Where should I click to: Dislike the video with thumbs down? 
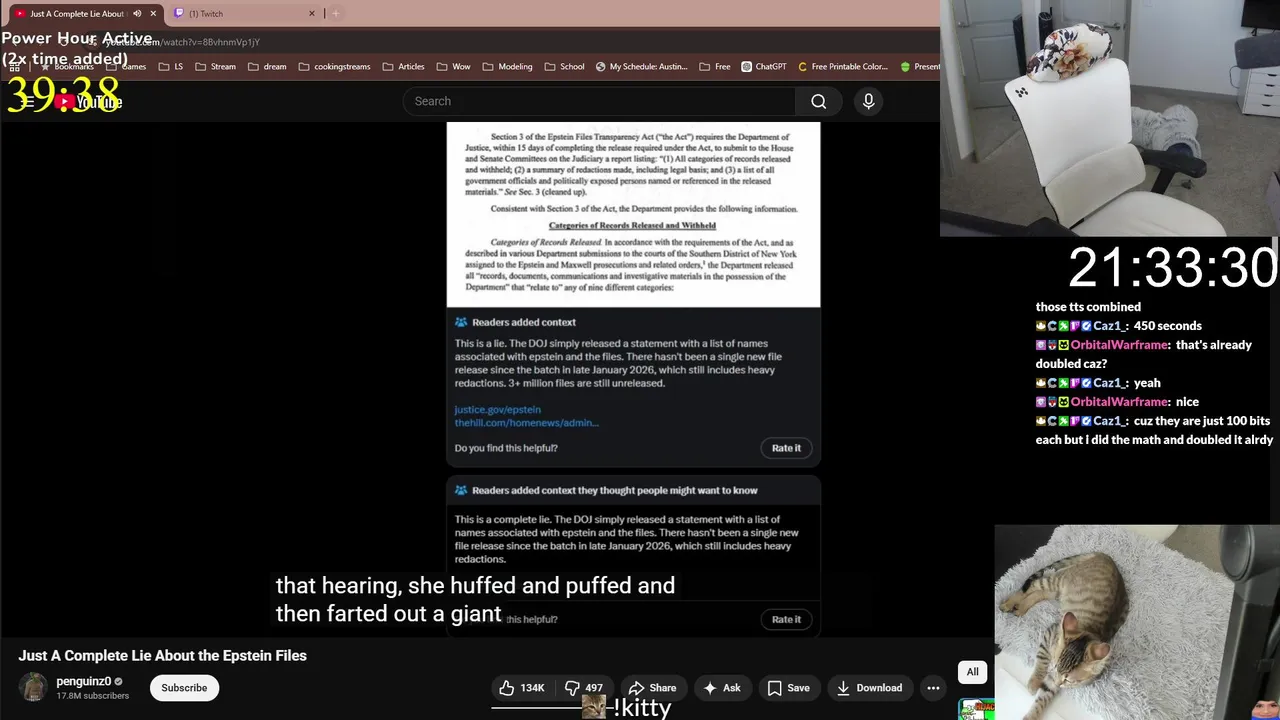[583, 688]
